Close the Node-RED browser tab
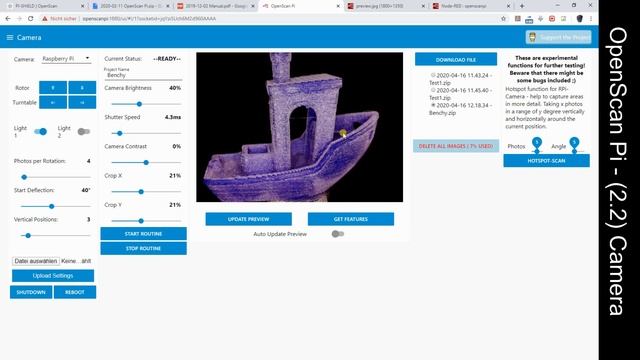 (x=508, y=6)
